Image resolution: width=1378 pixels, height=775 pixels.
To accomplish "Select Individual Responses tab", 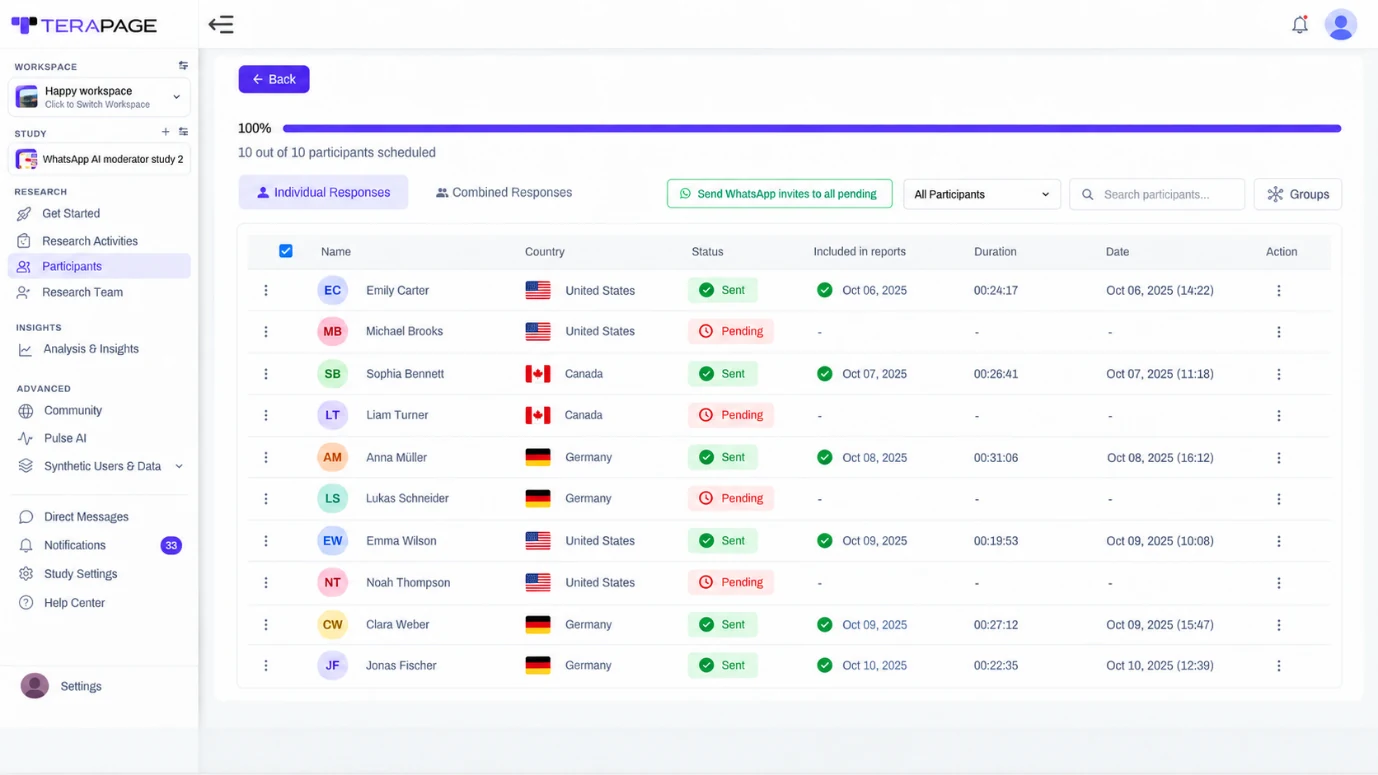I will pos(323,193).
